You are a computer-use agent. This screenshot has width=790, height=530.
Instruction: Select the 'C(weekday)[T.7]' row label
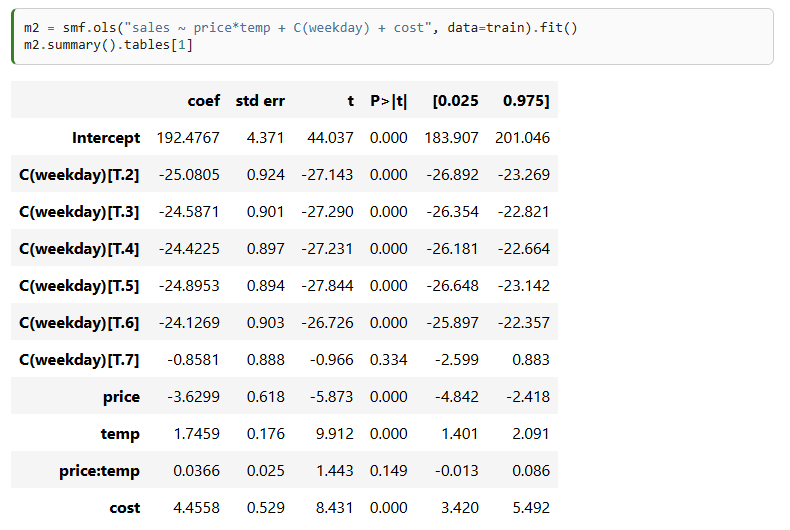[x=79, y=360]
